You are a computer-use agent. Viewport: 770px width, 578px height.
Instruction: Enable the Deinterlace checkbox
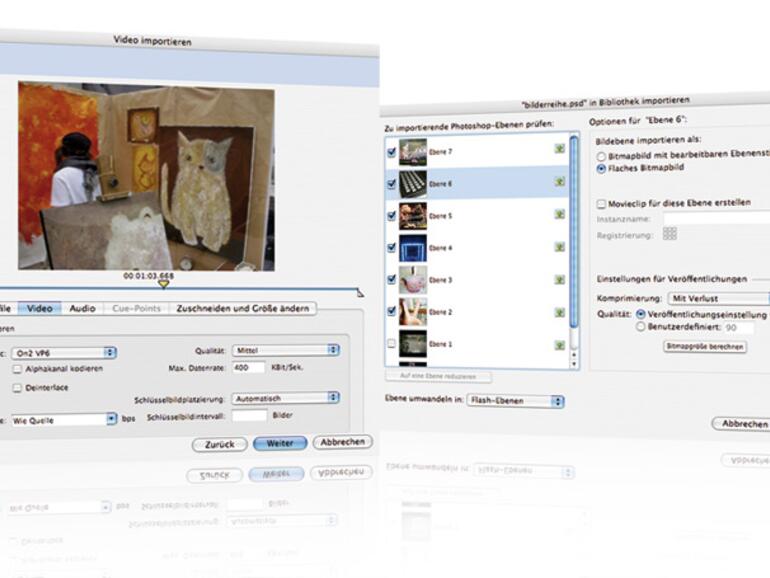17,388
